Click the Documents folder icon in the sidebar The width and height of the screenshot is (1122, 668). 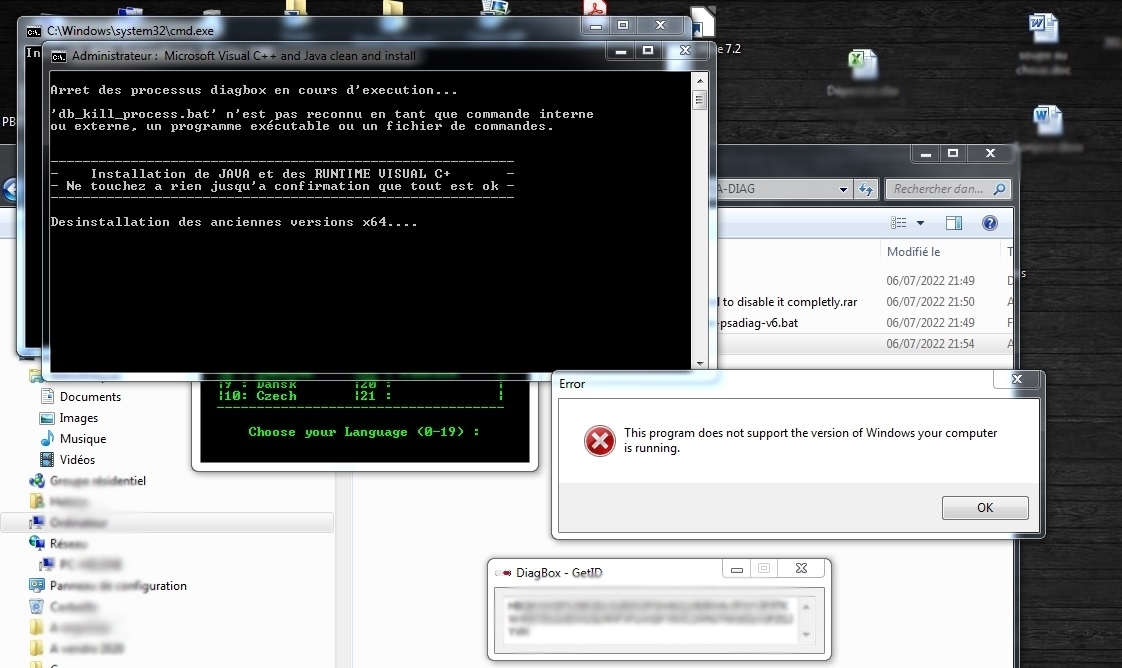pyautogui.click(x=47, y=396)
